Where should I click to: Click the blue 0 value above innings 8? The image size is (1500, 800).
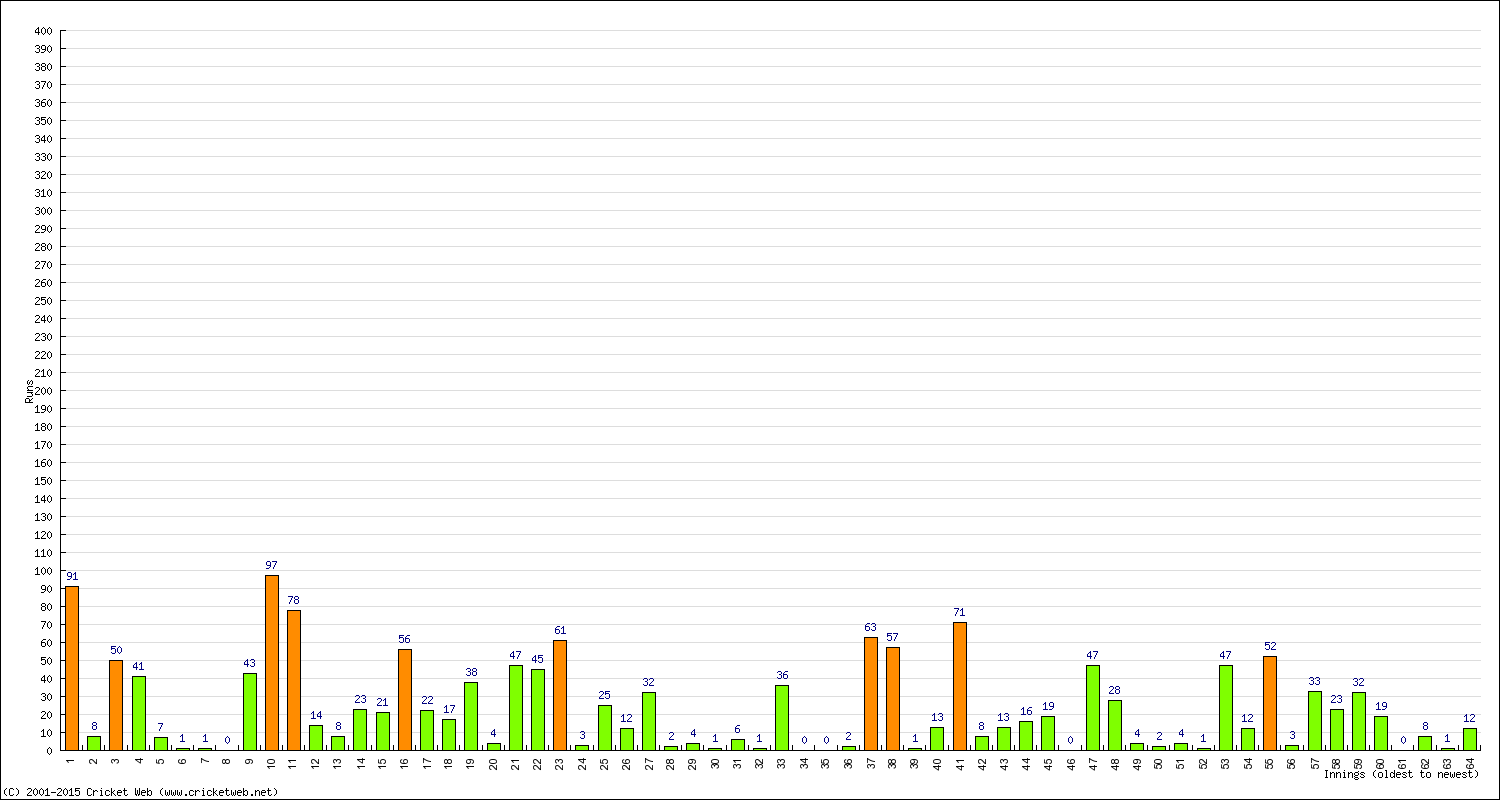coord(228,741)
